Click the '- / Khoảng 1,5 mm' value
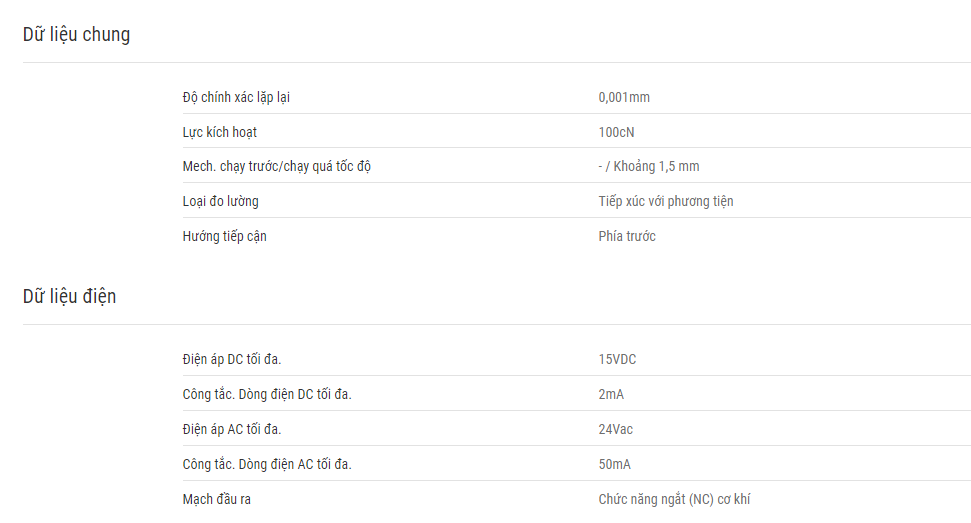 click(x=648, y=166)
